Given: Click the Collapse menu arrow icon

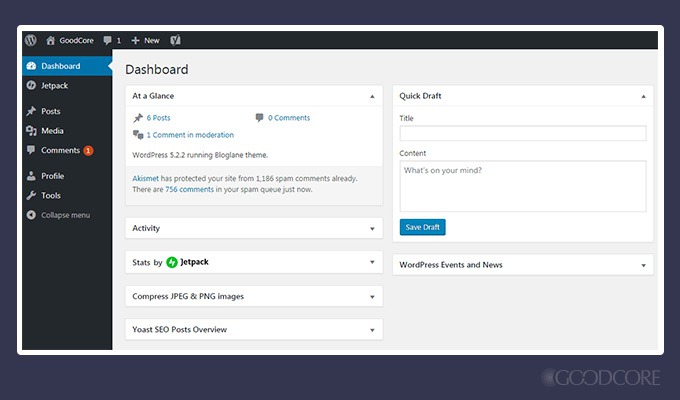Looking at the screenshot, I should (x=31, y=215).
